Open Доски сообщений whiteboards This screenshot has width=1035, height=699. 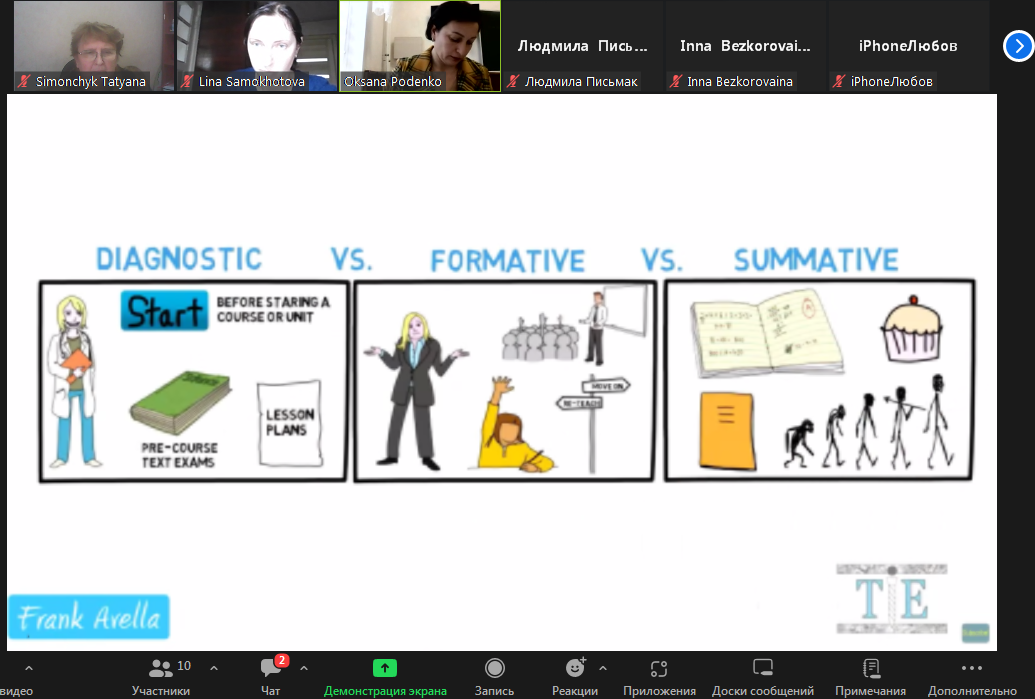pyautogui.click(x=763, y=675)
